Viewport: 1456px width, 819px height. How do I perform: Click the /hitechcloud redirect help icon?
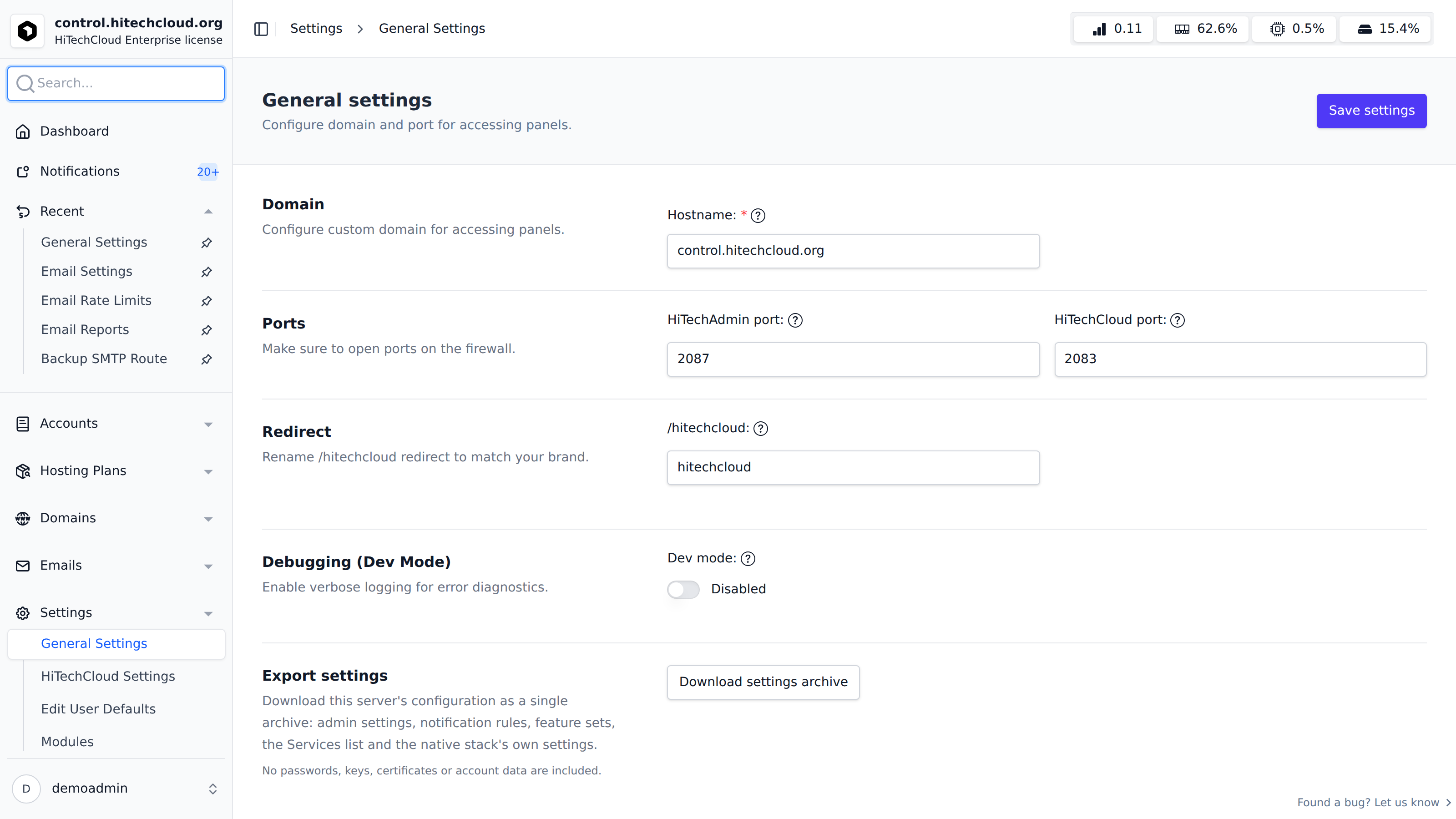(x=761, y=429)
